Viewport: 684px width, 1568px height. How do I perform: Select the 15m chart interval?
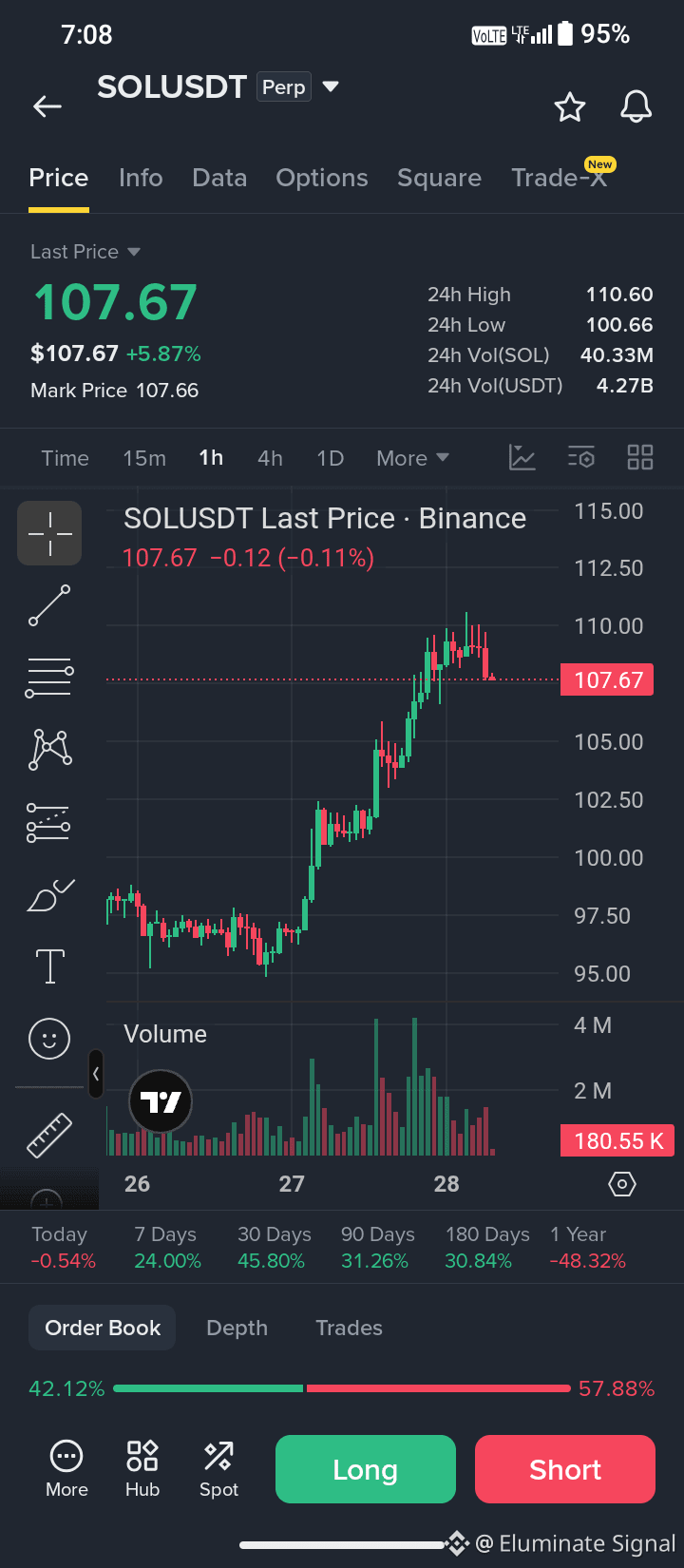[144, 458]
